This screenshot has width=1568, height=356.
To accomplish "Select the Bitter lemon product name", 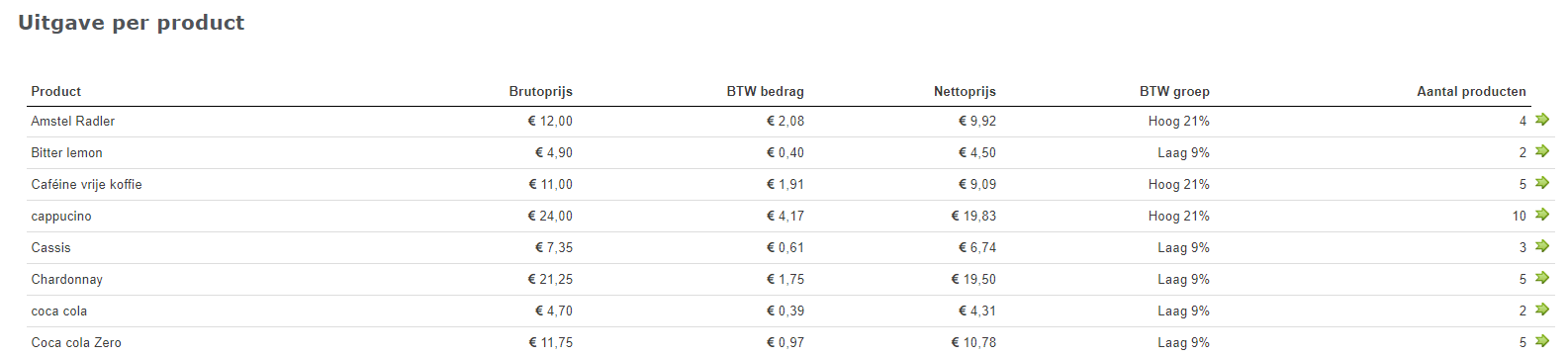I will pyautogui.click(x=67, y=152).
